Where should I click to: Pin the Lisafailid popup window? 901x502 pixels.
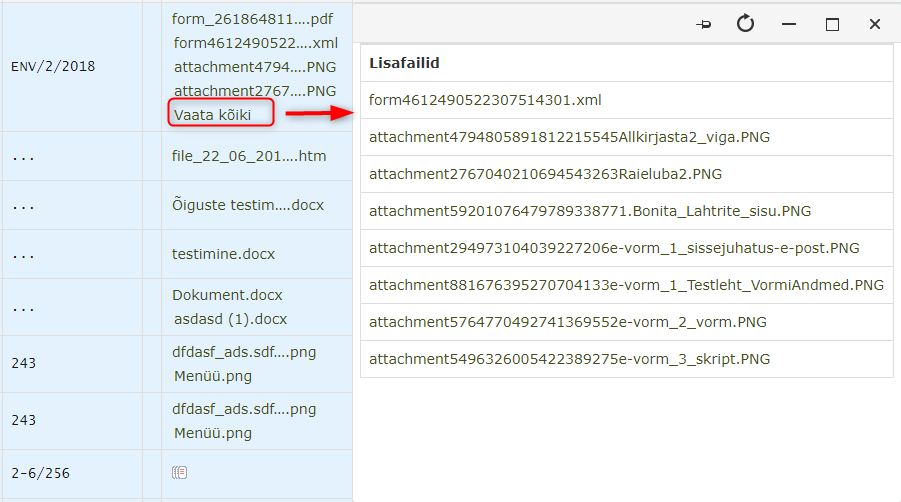(x=704, y=25)
